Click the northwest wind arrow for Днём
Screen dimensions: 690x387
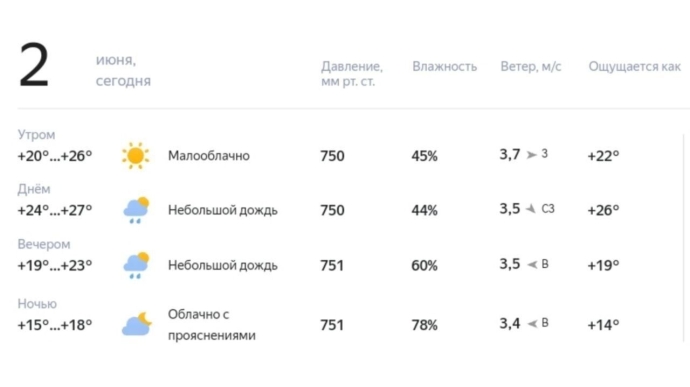pos(531,209)
